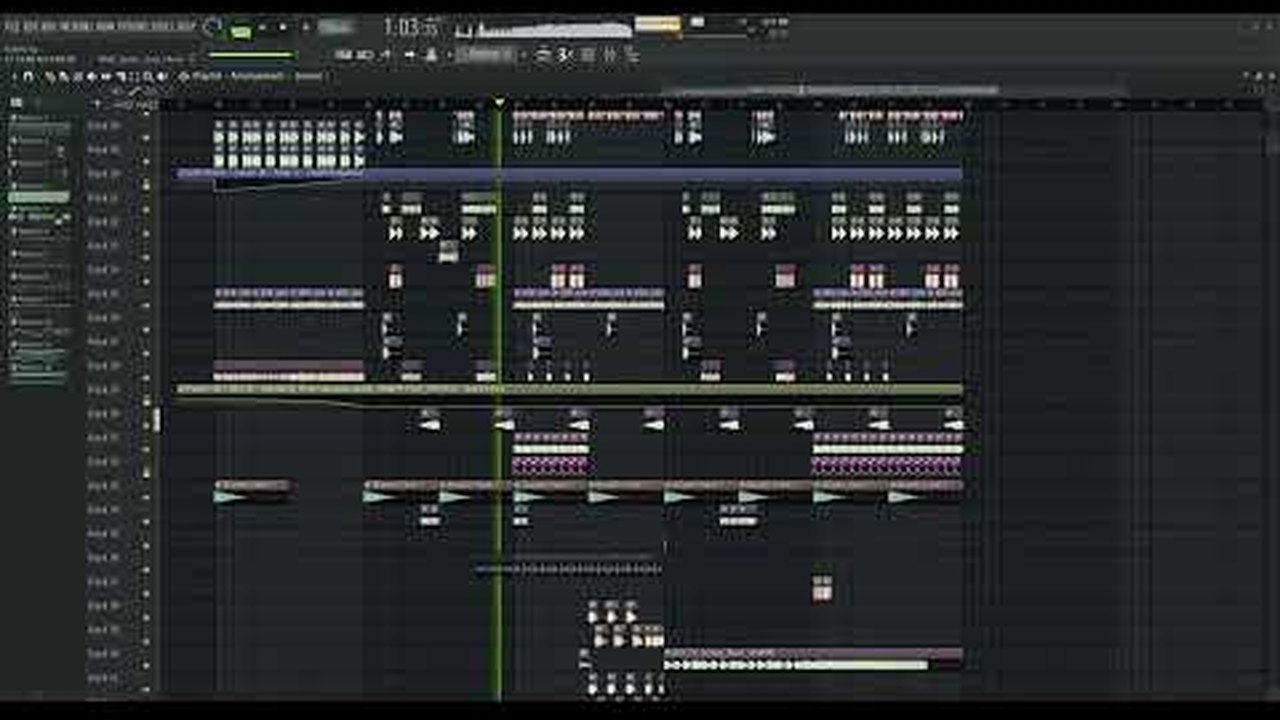Toggle the green Pattern/Song mode button
Viewport: 1280px width, 720px height.
240,30
